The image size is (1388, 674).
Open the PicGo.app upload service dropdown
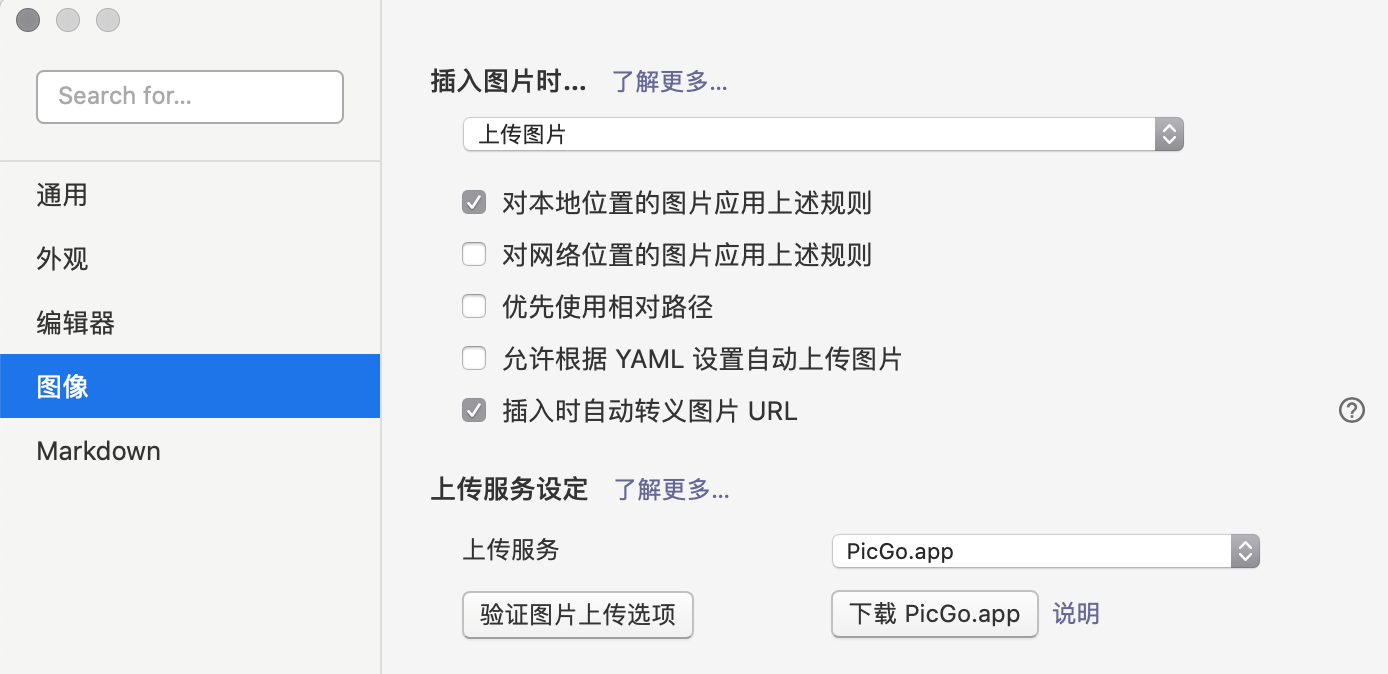(x=1044, y=551)
